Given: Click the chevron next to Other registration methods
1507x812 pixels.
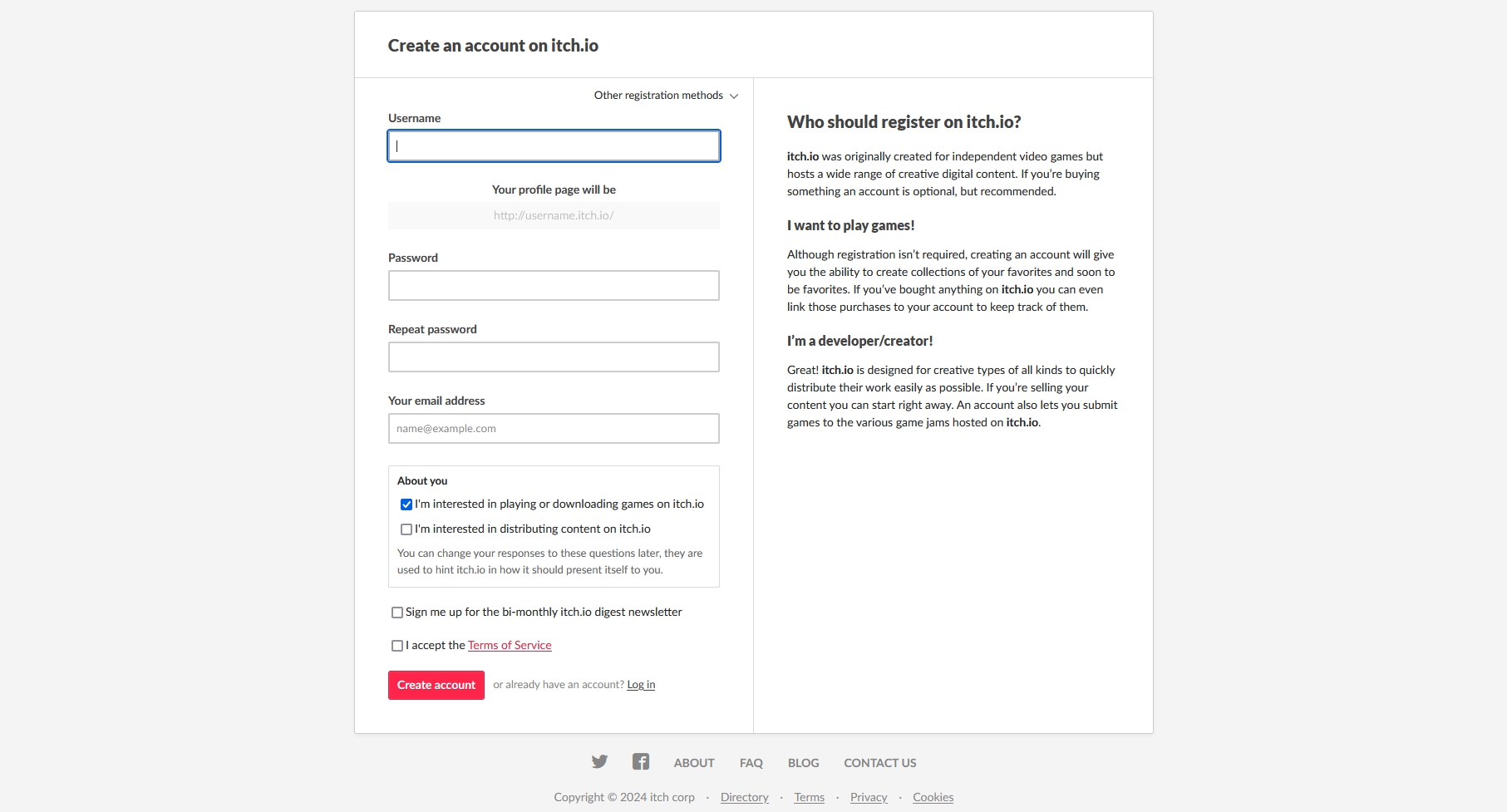Looking at the screenshot, I should click(x=734, y=96).
